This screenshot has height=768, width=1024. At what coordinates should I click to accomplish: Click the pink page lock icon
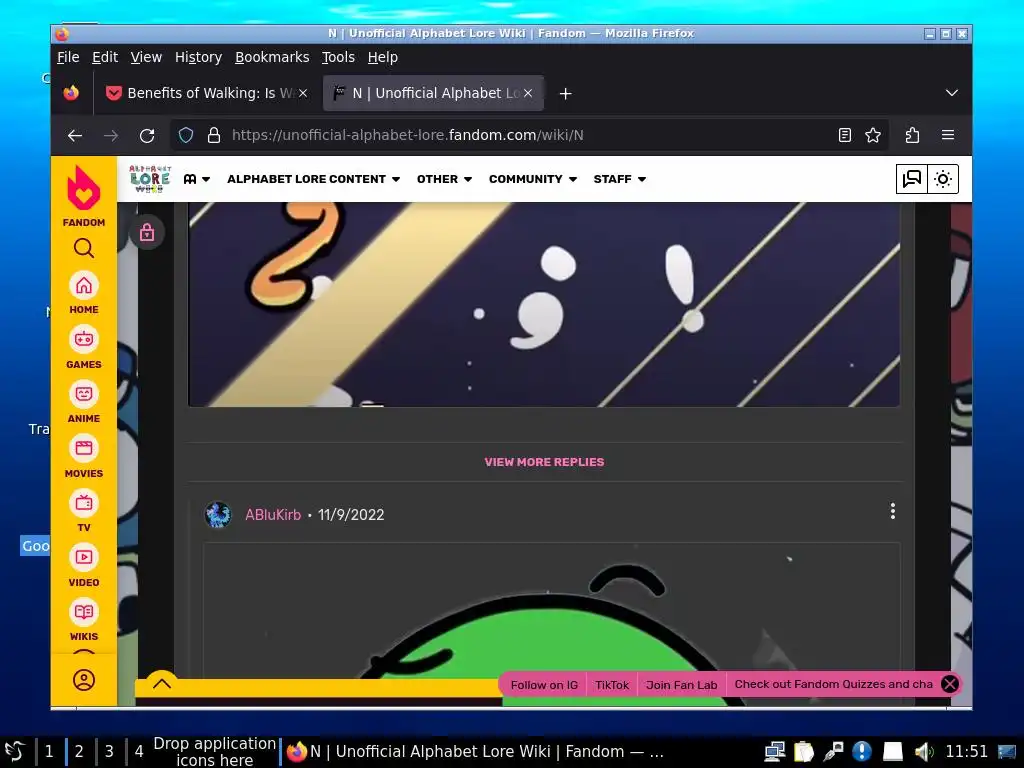[147, 232]
